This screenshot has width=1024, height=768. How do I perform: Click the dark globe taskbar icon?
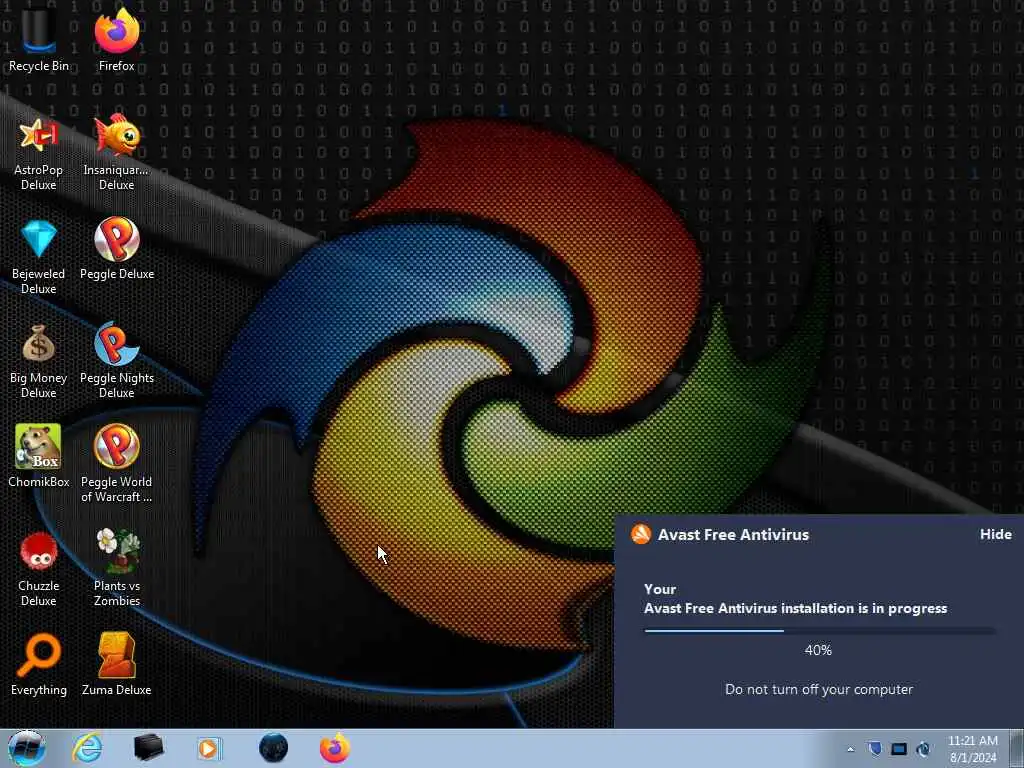point(273,748)
